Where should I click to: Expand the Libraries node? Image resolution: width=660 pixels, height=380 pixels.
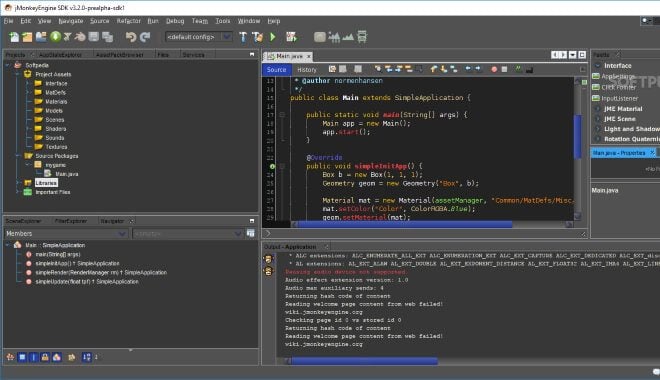coord(17,183)
